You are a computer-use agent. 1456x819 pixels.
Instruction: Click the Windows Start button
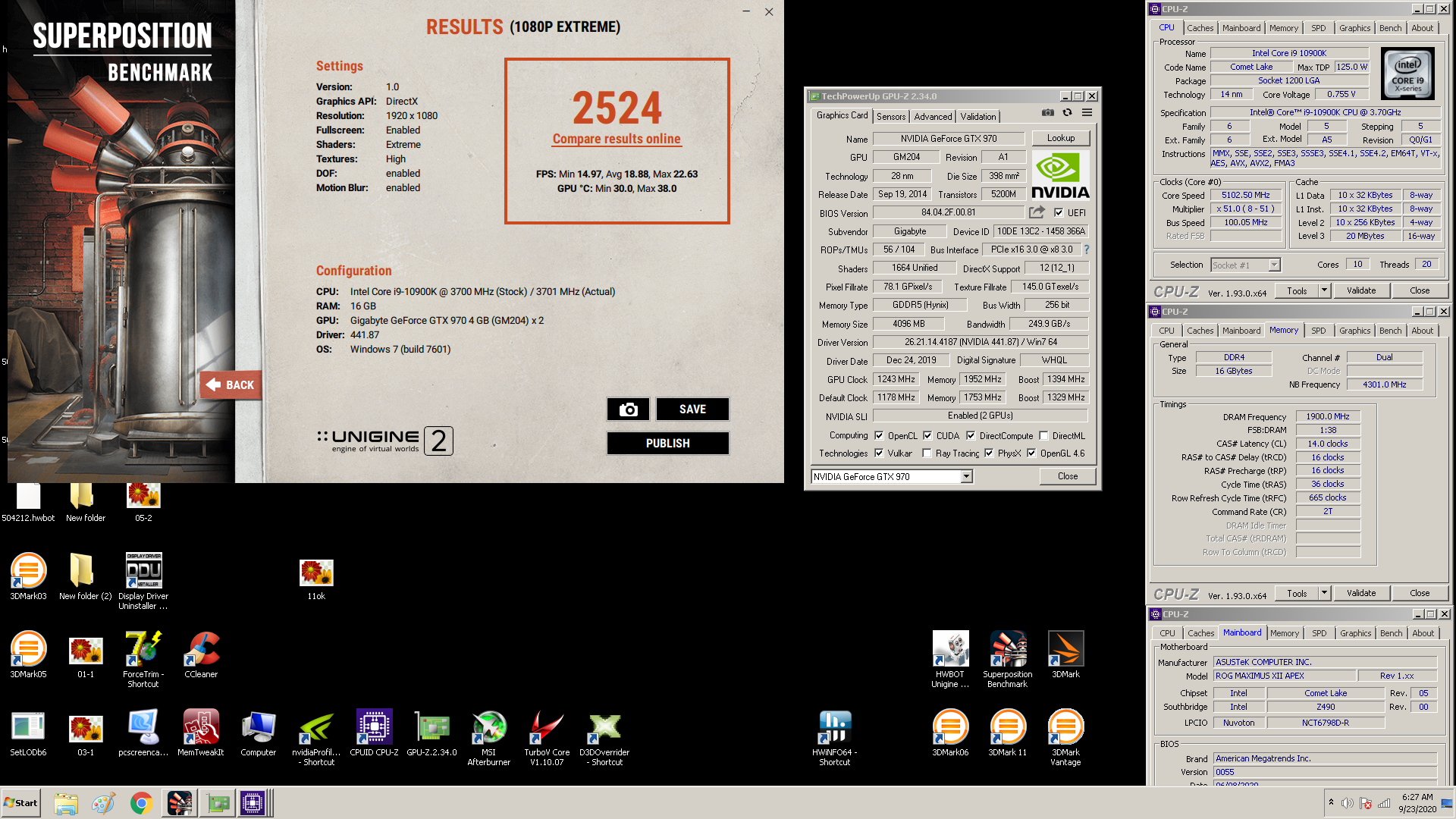21,803
